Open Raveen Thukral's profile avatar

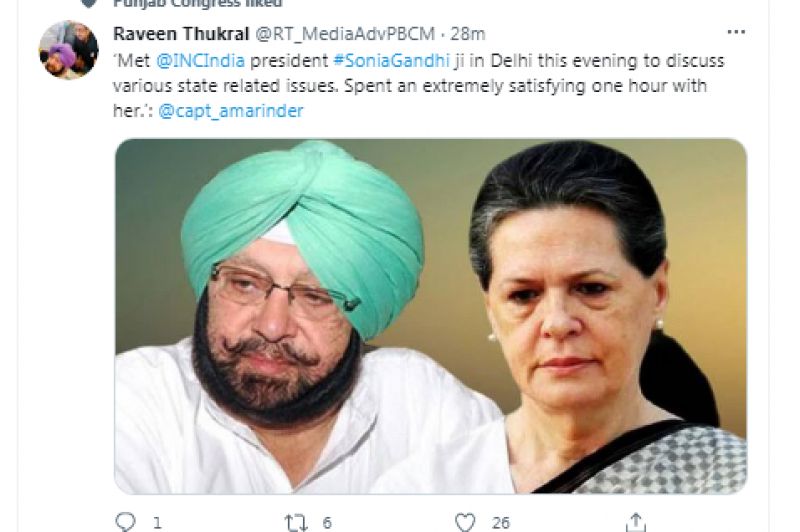point(68,50)
